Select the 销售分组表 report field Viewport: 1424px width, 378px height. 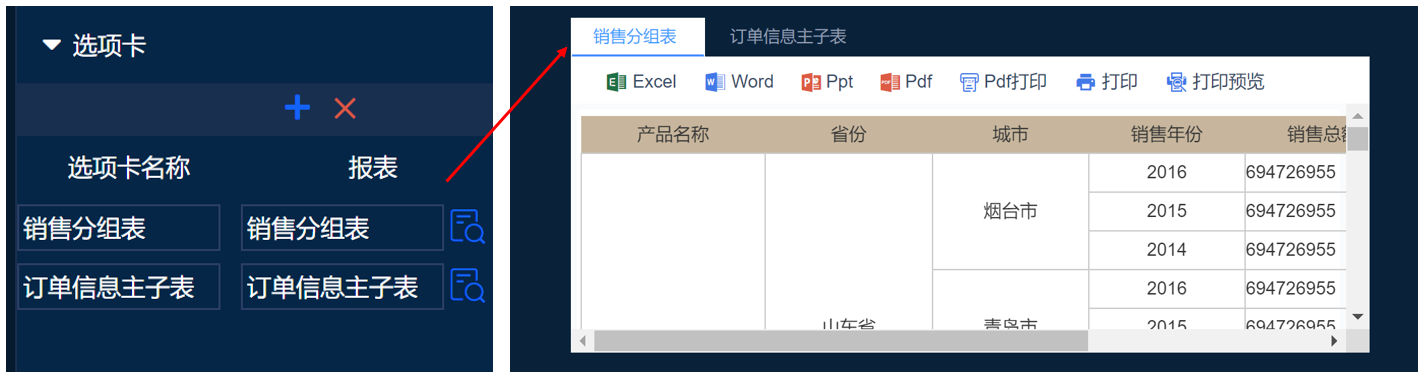[342, 228]
